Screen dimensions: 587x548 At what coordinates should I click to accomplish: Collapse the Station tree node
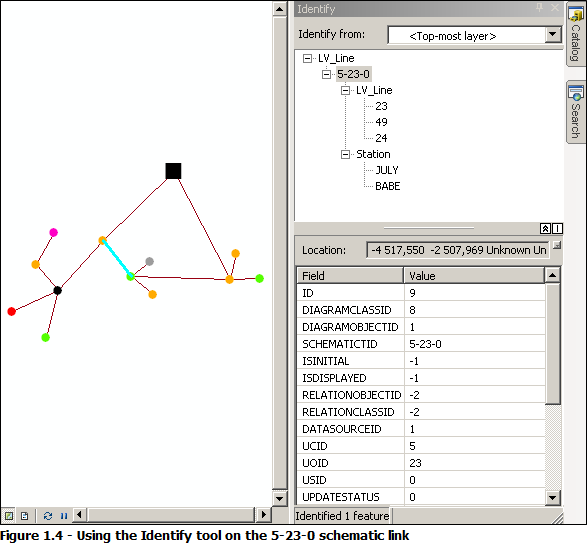point(346,154)
